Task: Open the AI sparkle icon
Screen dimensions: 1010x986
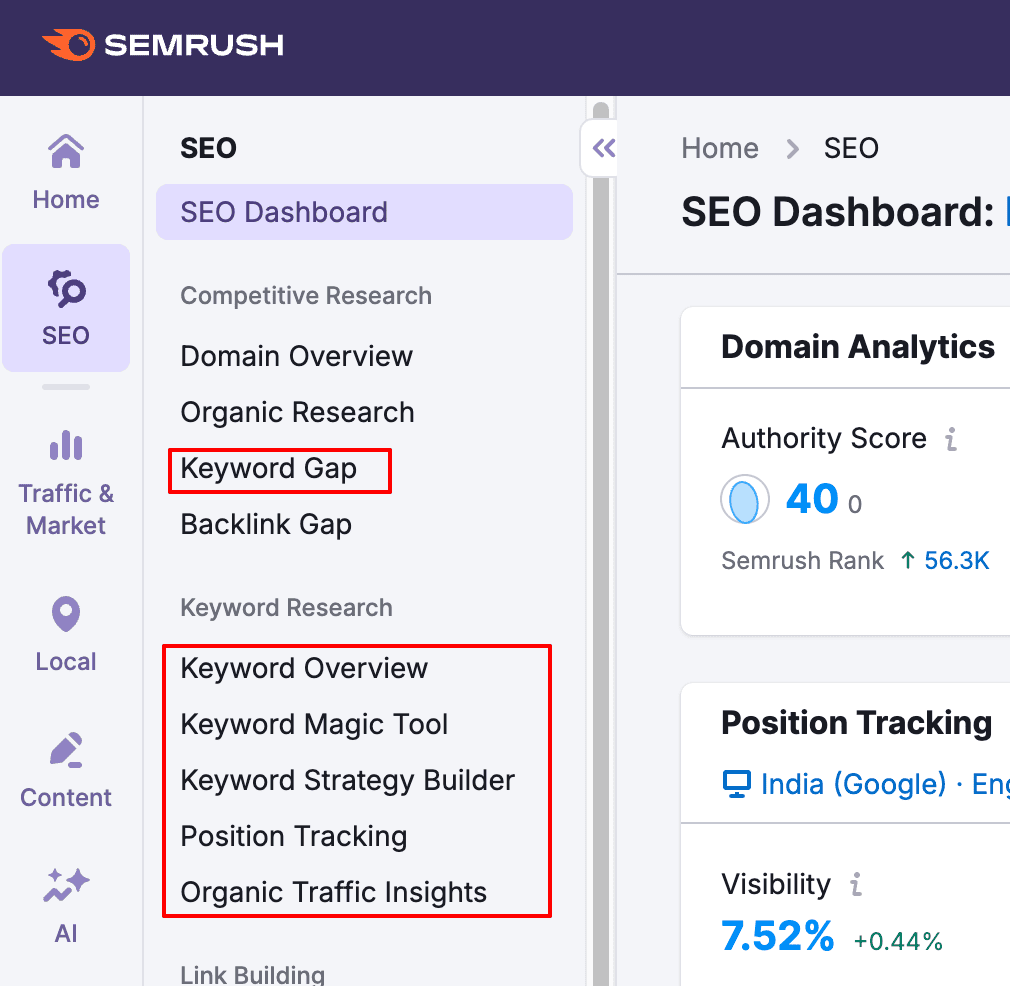Action: (x=66, y=885)
